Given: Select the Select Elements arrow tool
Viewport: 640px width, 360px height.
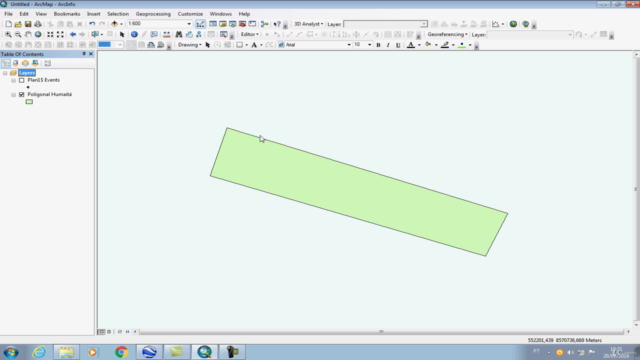Looking at the screenshot, I should 122,34.
